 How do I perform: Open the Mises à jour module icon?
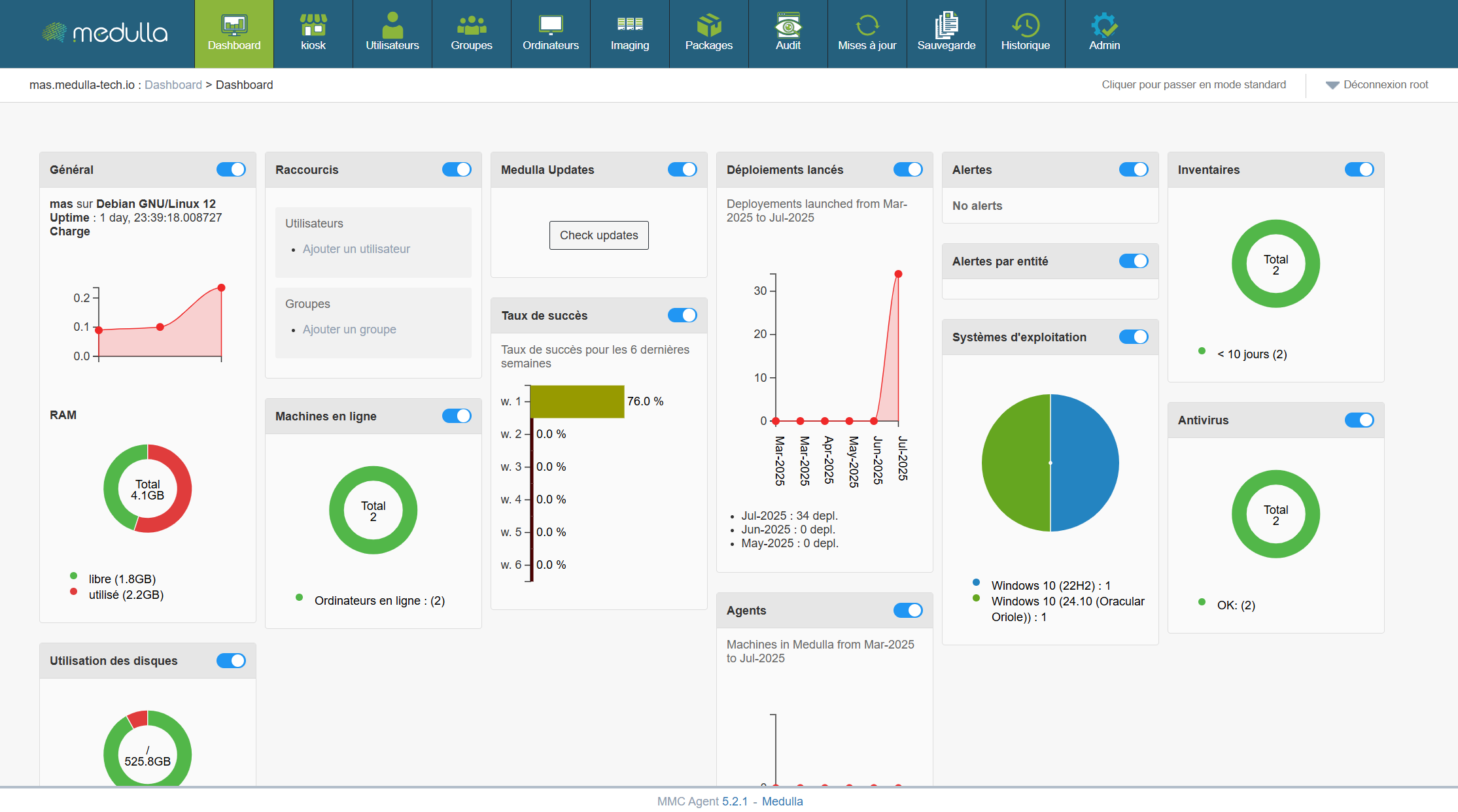(867, 33)
